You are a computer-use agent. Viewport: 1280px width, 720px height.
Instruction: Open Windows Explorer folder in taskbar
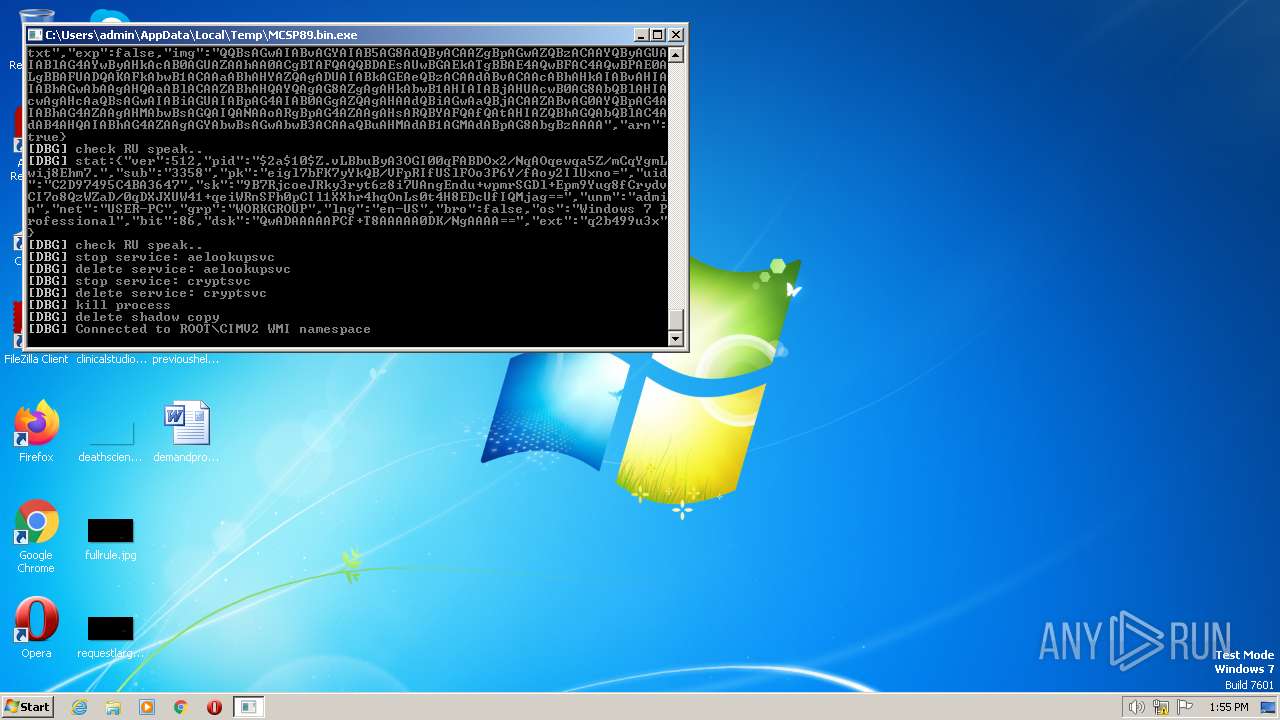113,707
